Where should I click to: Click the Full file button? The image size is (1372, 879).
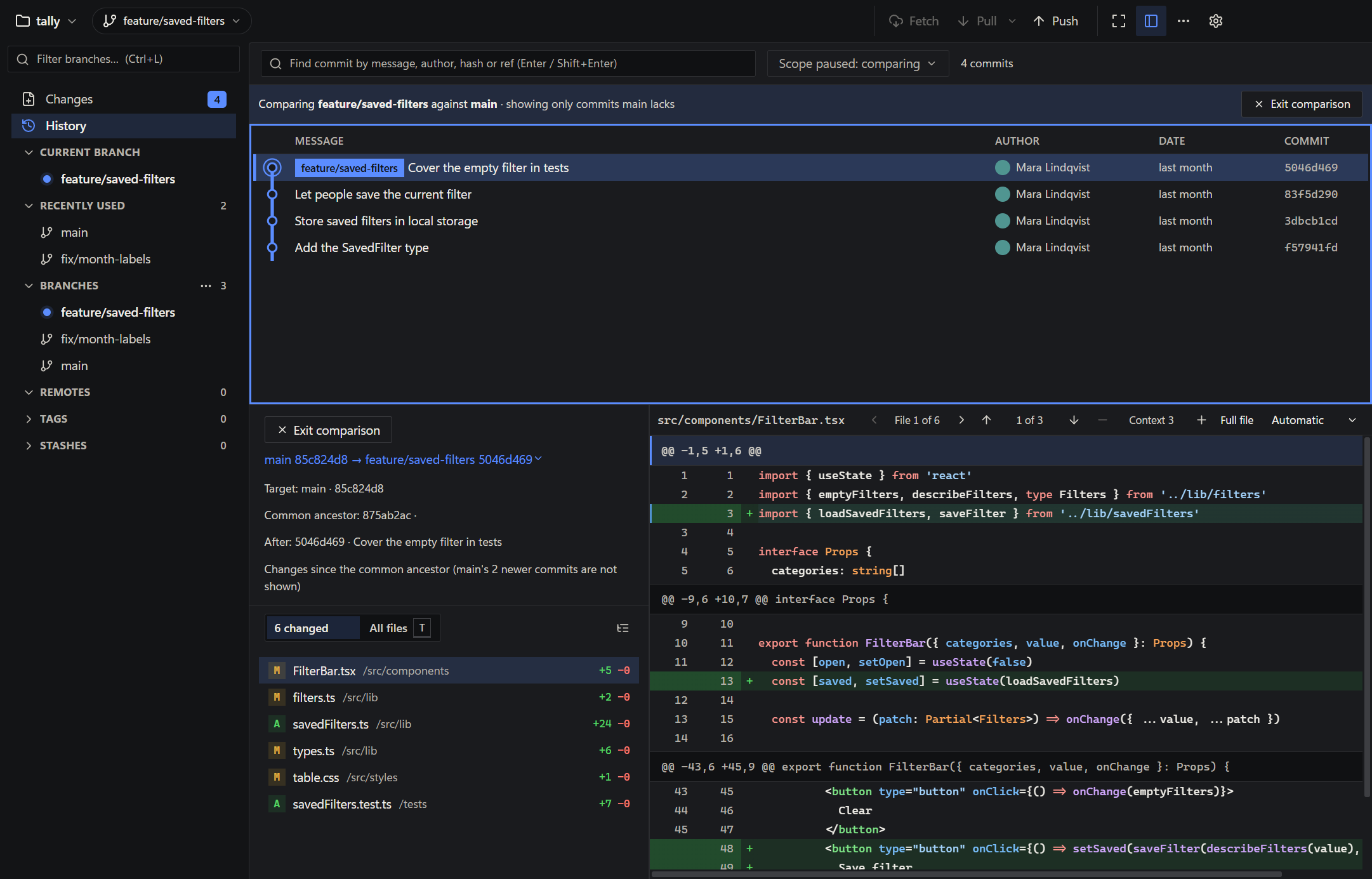point(1237,420)
